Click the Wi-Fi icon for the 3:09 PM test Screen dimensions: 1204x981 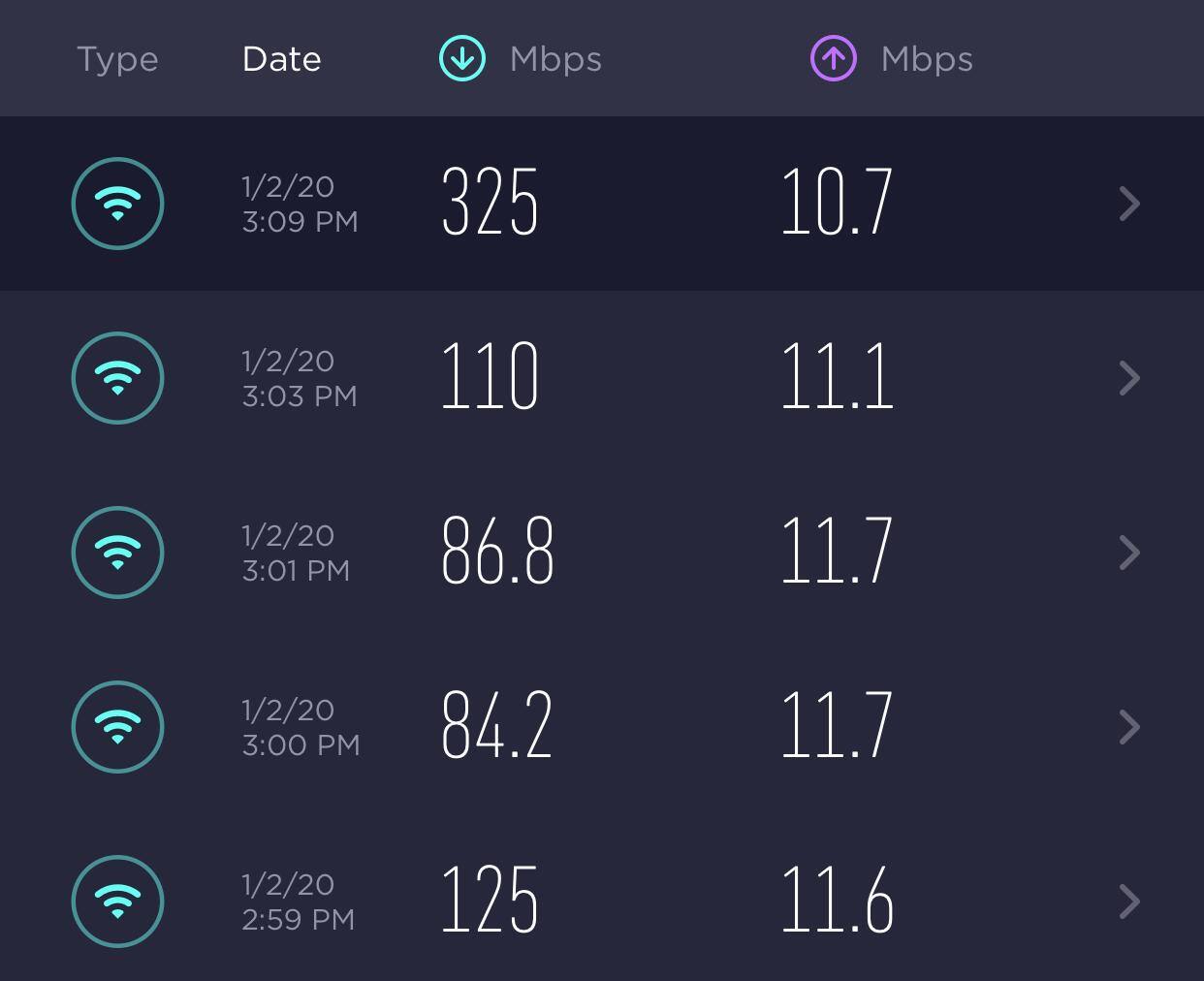tap(117, 204)
